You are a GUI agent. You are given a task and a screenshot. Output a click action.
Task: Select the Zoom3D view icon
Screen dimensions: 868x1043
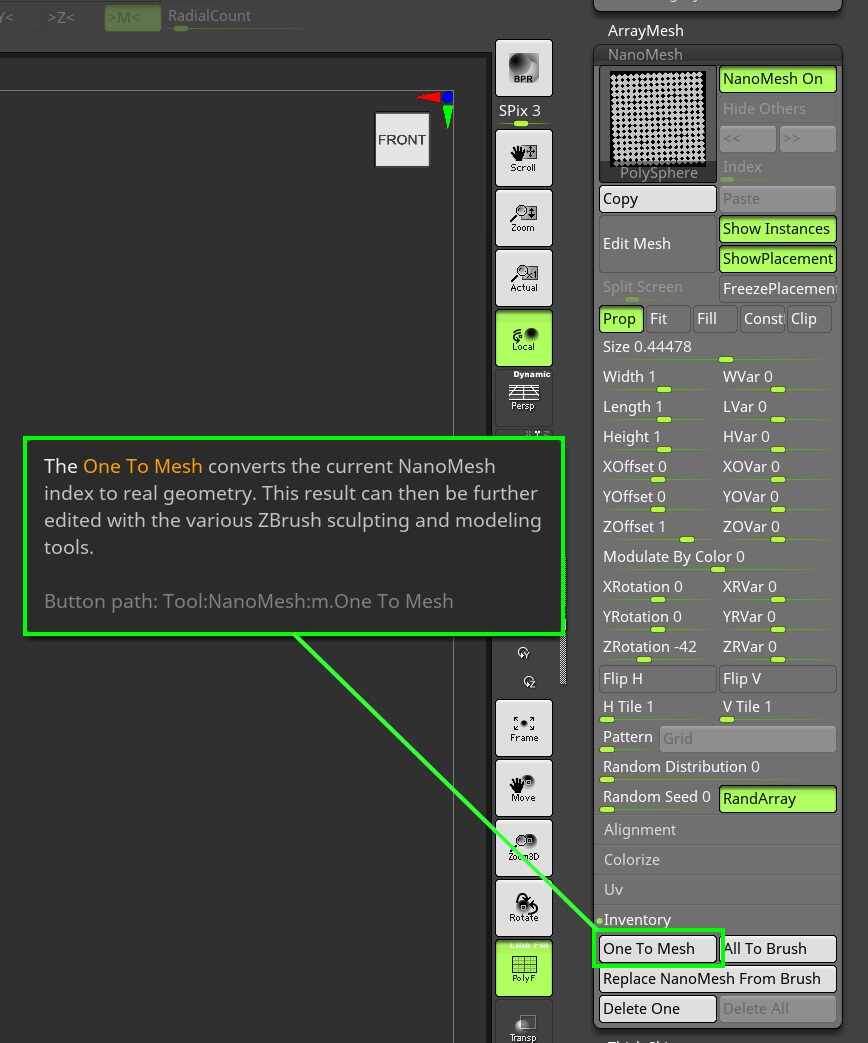point(523,847)
